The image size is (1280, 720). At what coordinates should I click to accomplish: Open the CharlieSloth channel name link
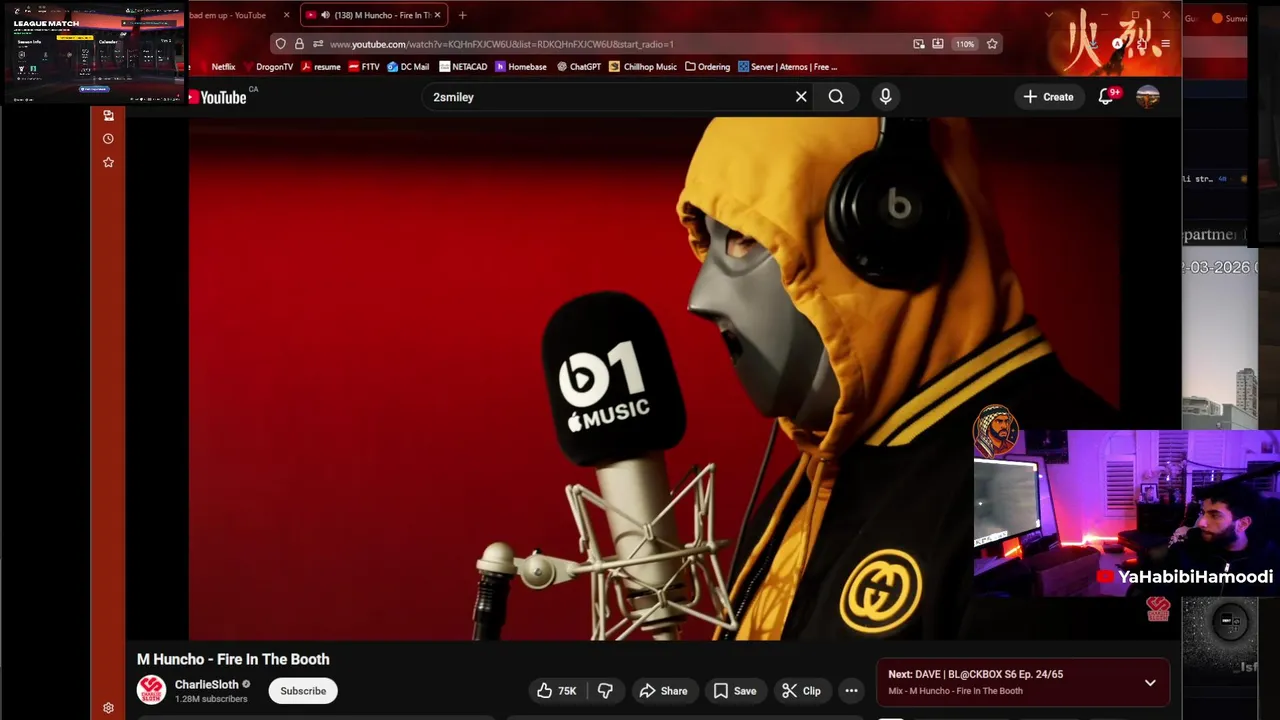[x=207, y=685]
